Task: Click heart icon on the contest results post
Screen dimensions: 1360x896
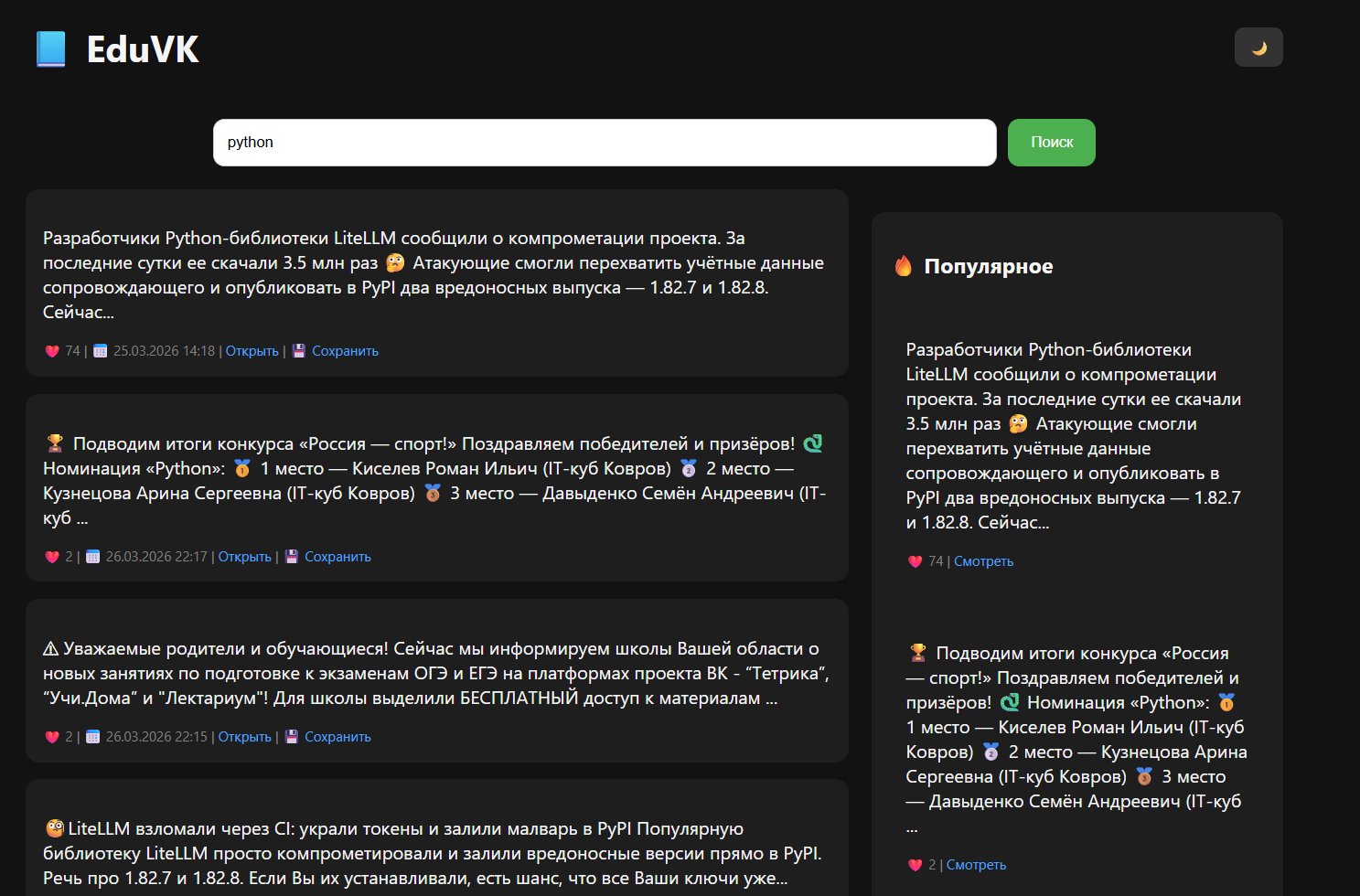Action: pos(52,557)
